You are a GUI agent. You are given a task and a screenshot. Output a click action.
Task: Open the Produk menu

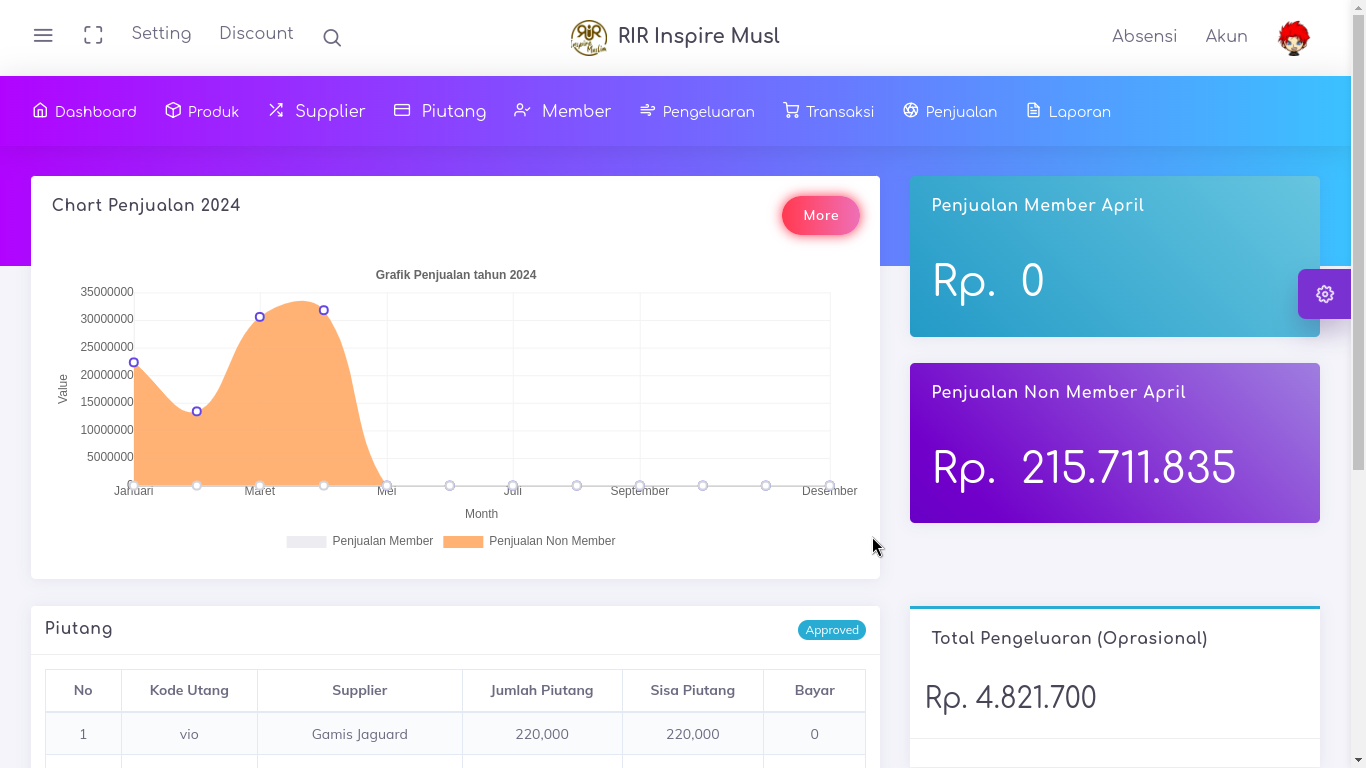202,111
